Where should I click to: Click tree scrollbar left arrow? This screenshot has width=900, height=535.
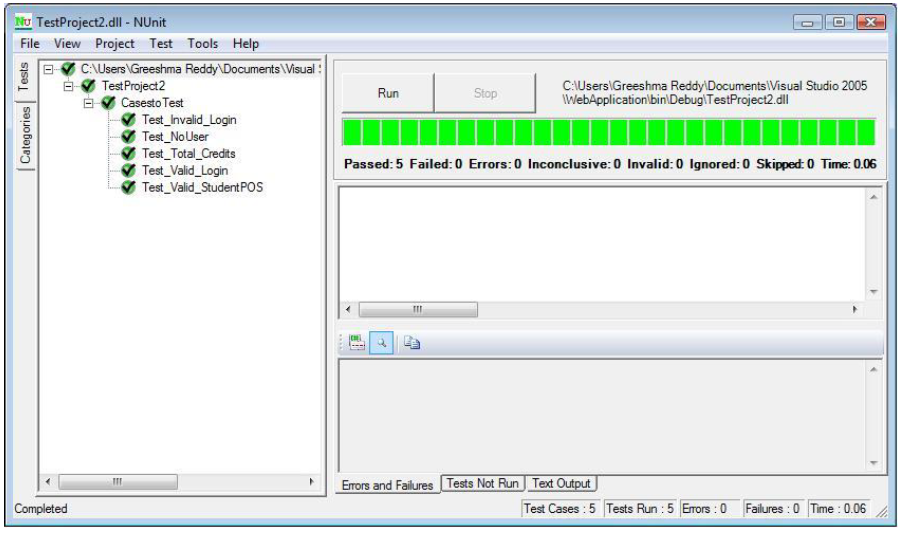click(48, 482)
